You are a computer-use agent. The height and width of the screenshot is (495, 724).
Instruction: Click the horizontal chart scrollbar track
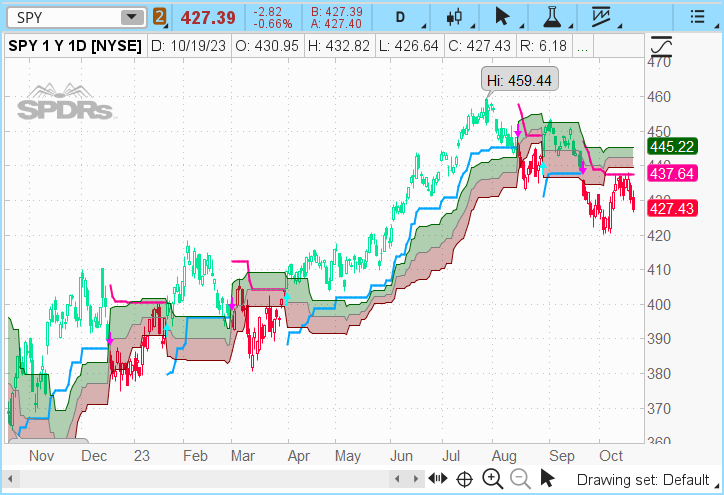(x=203, y=478)
